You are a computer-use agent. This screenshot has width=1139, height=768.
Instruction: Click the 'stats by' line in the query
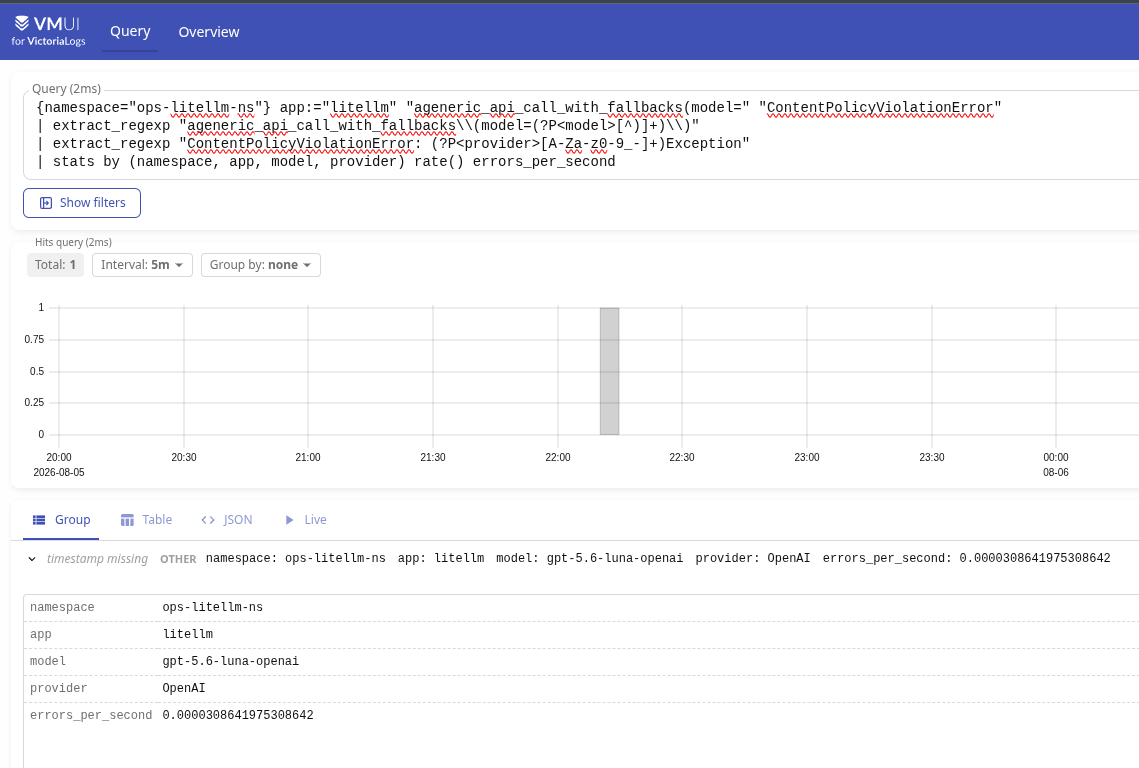(327, 161)
